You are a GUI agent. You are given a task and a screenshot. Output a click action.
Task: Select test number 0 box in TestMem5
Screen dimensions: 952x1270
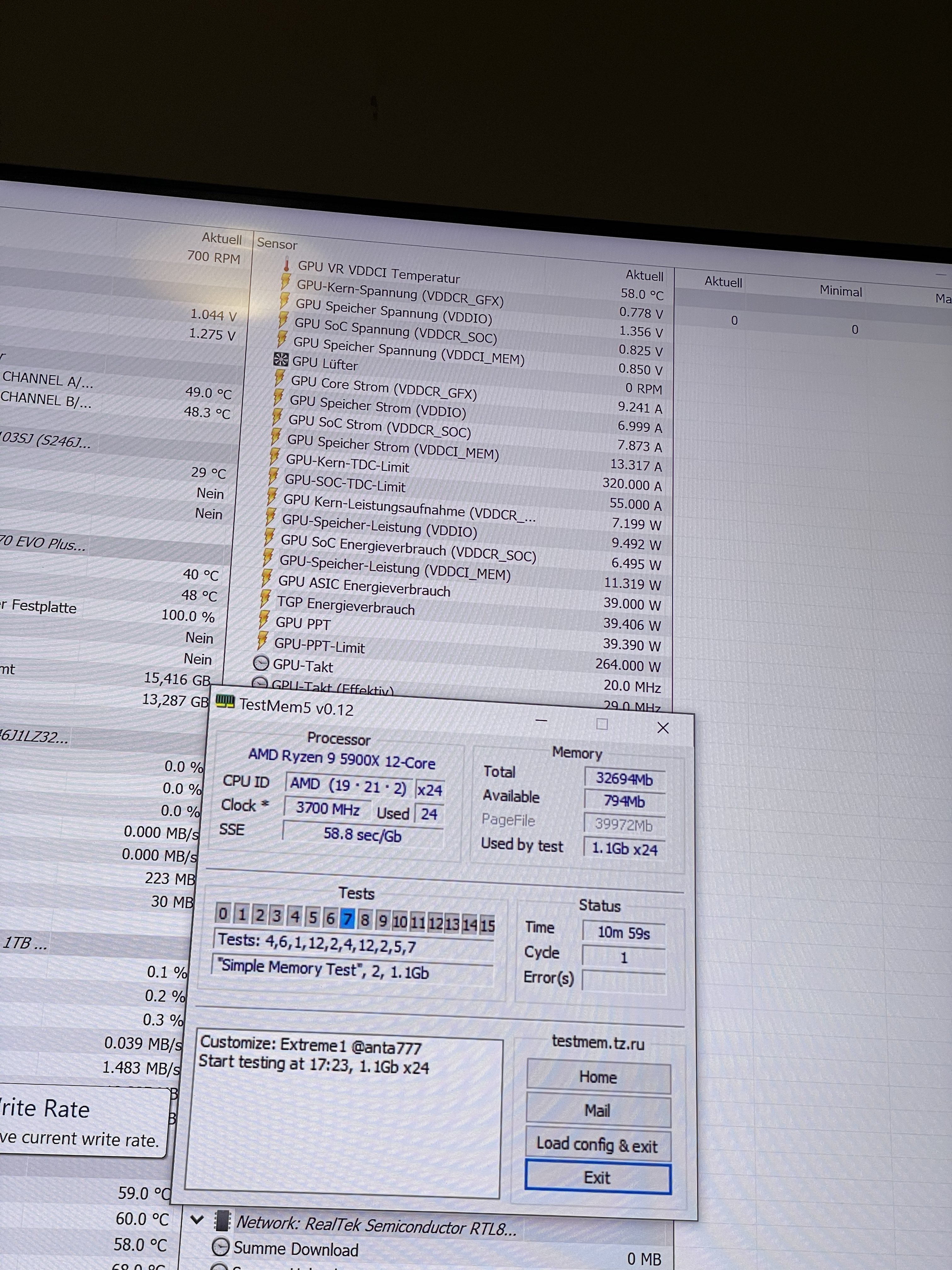223,913
